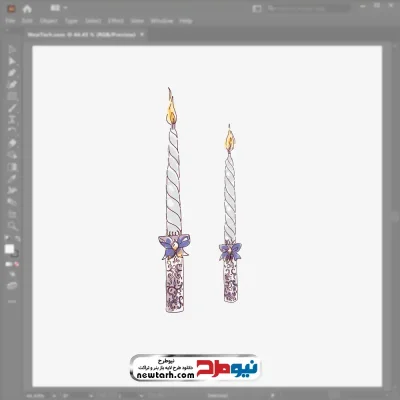
Task: Click the white Fill color swatch
Action: click(x=9, y=249)
